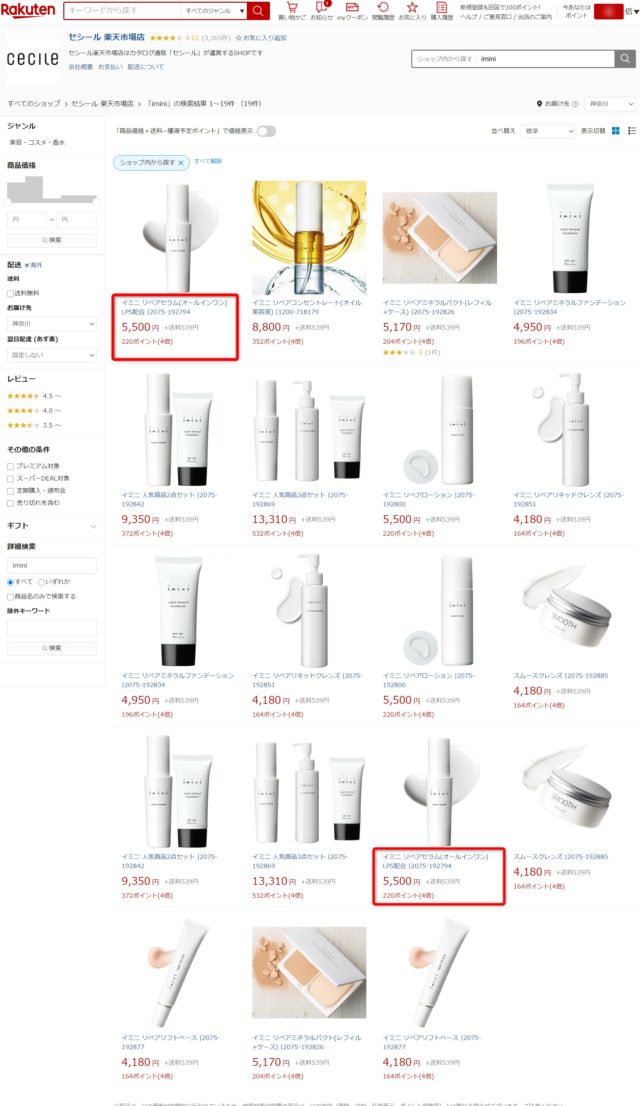Open the notifications (お知らせ) icon
This screenshot has height=1106, width=640.
point(322,8)
